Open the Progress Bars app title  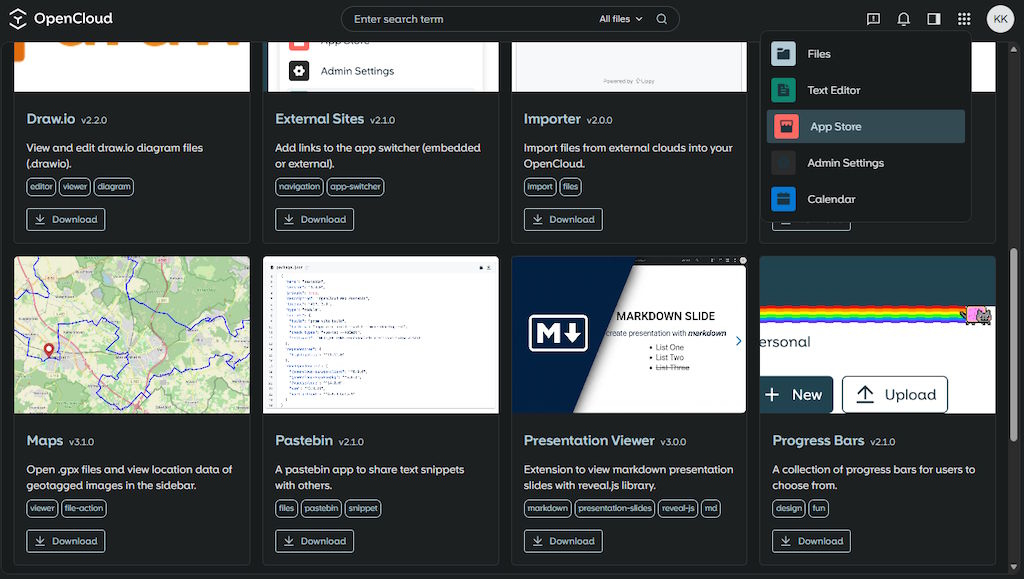coord(818,441)
